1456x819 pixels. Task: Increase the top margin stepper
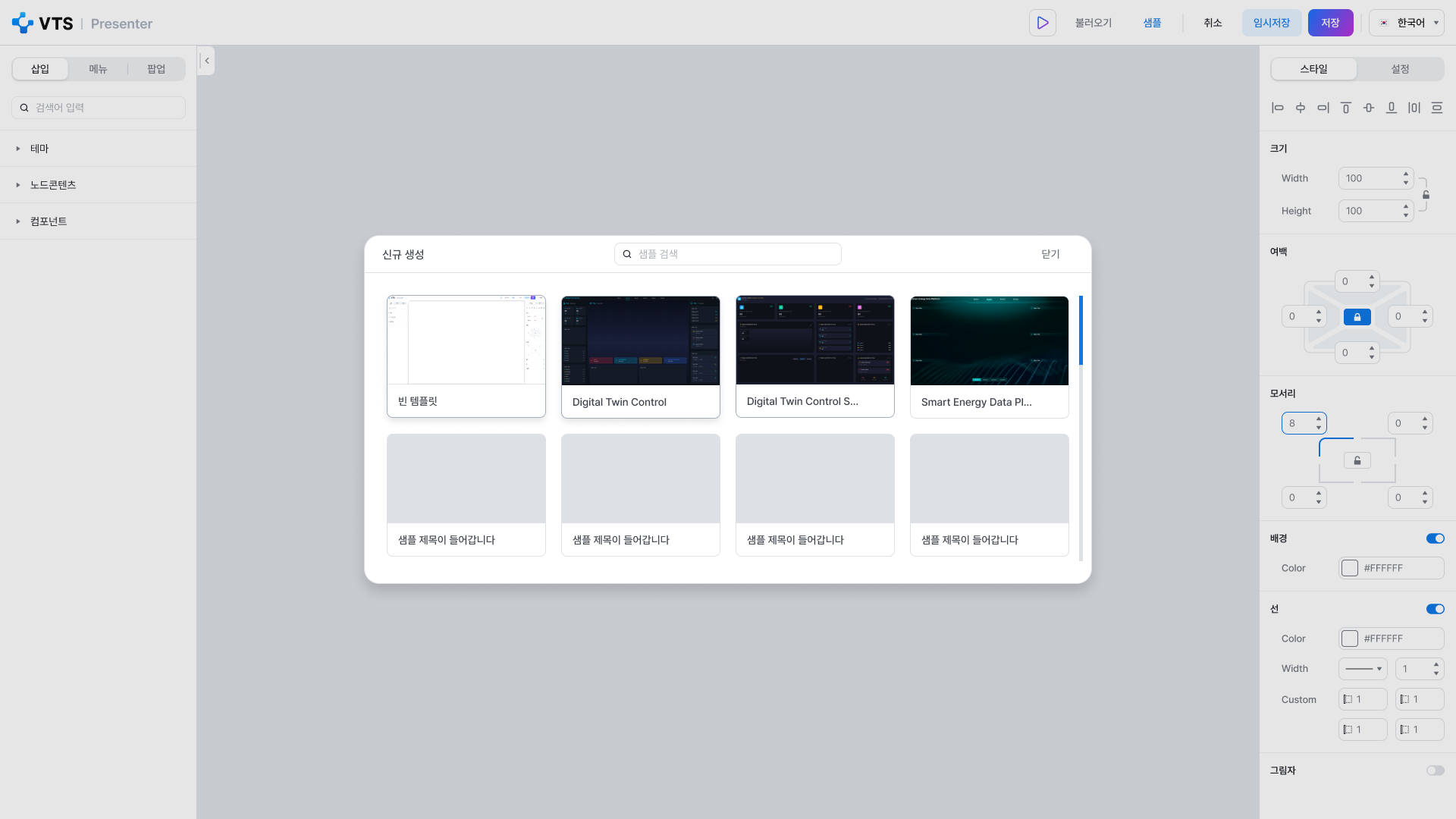(1372, 278)
